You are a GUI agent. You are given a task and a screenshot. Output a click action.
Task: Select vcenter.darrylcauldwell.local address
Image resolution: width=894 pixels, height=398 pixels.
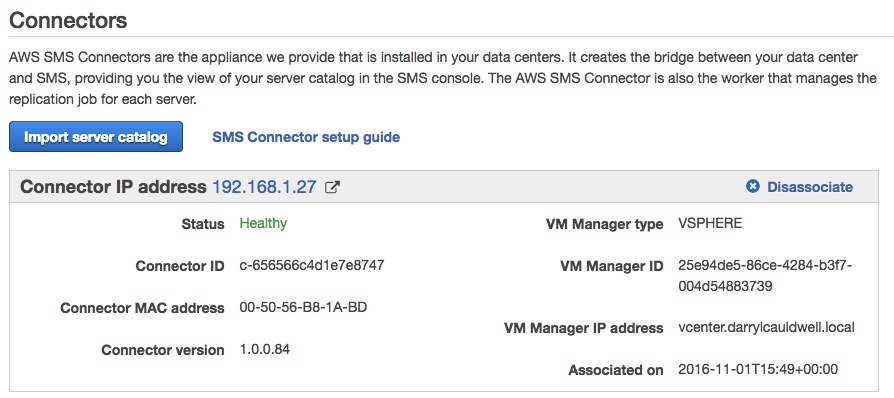766,327
